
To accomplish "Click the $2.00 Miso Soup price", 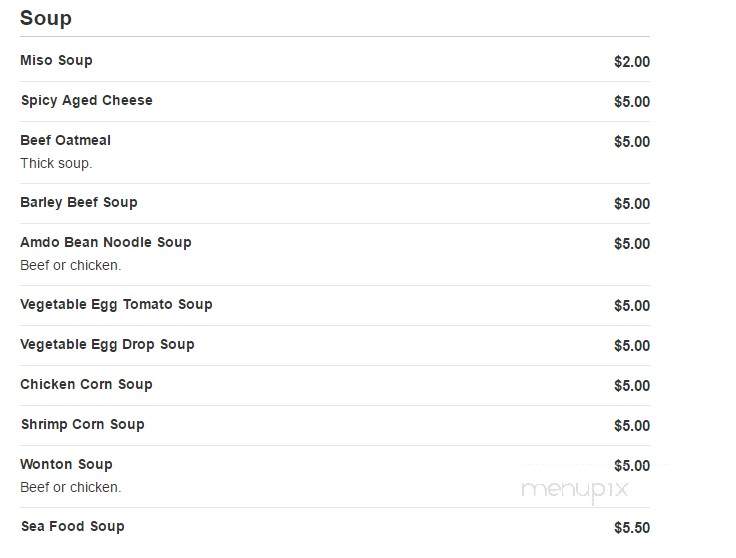I will point(632,61).
